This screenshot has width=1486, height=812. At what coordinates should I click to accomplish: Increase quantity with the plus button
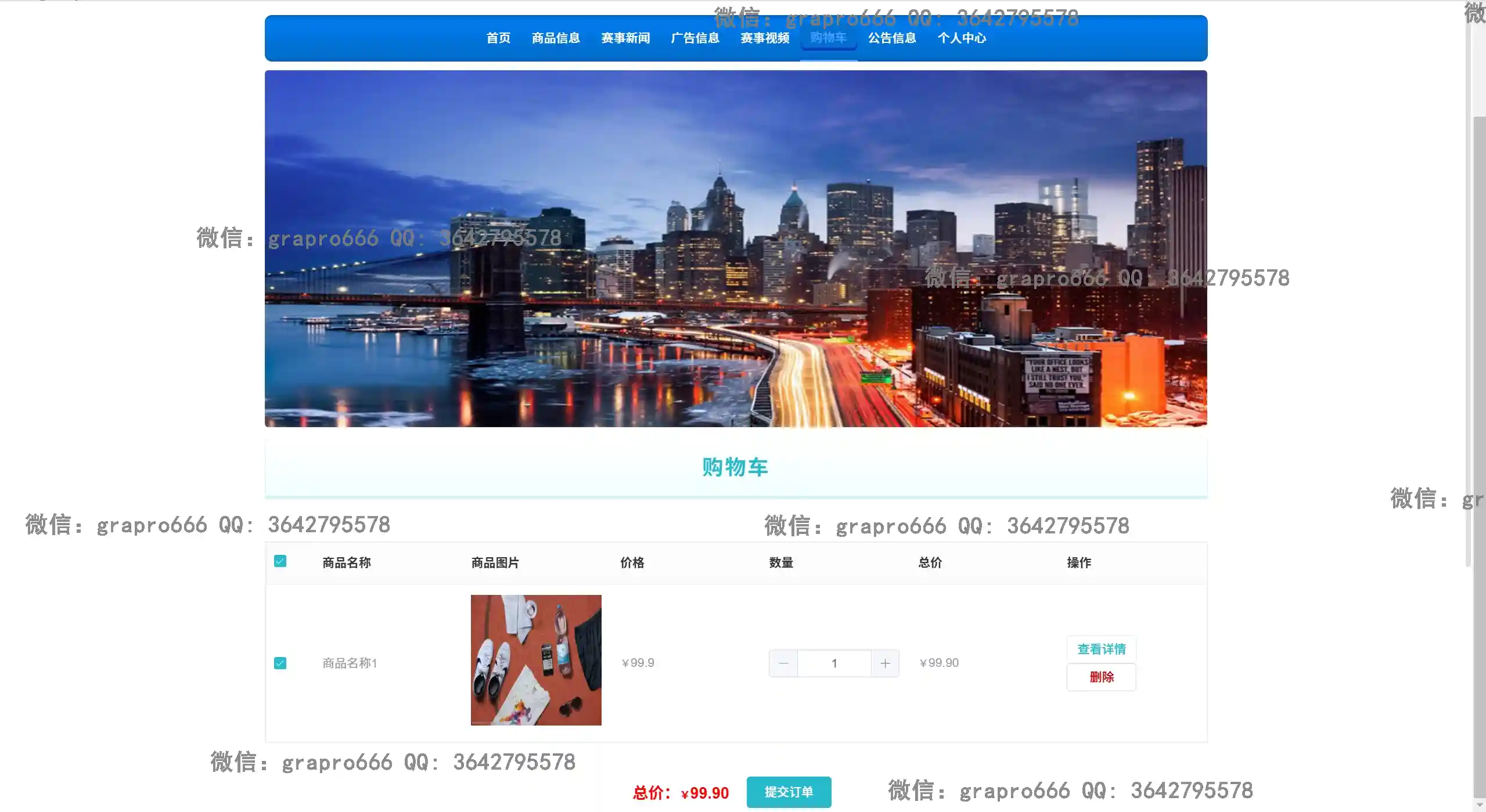tap(885, 663)
